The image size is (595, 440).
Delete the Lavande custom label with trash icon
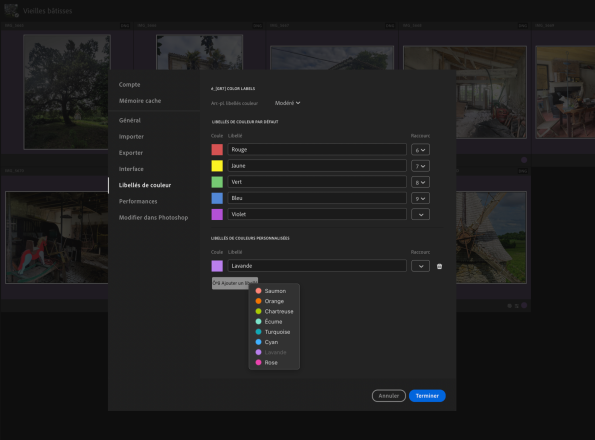point(439,266)
